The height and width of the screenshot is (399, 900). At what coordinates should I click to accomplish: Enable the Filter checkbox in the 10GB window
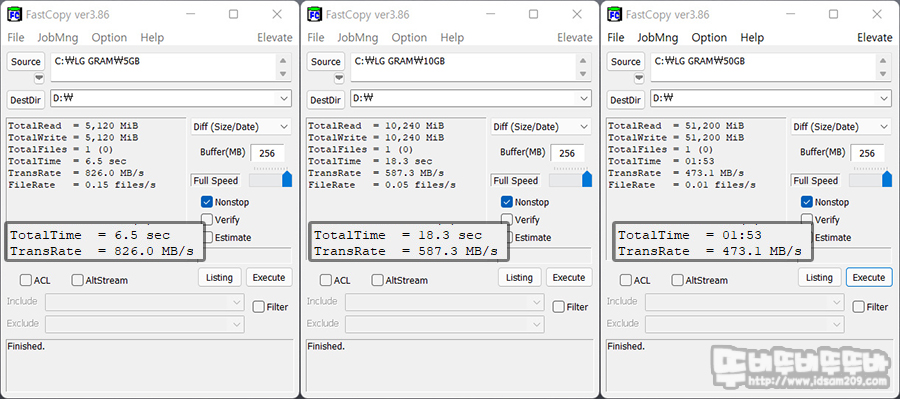(559, 307)
